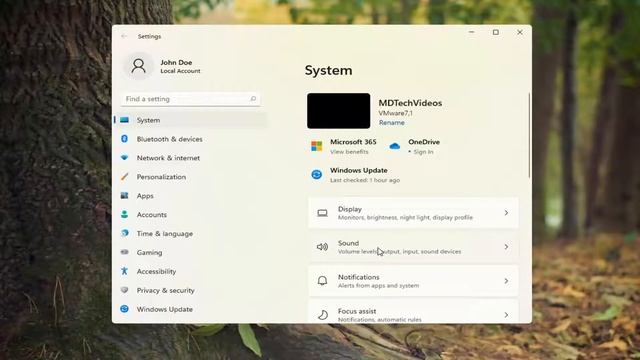Expand the Focus assist chevron
The height and width of the screenshot is (360, 640).
click(506, 315)
